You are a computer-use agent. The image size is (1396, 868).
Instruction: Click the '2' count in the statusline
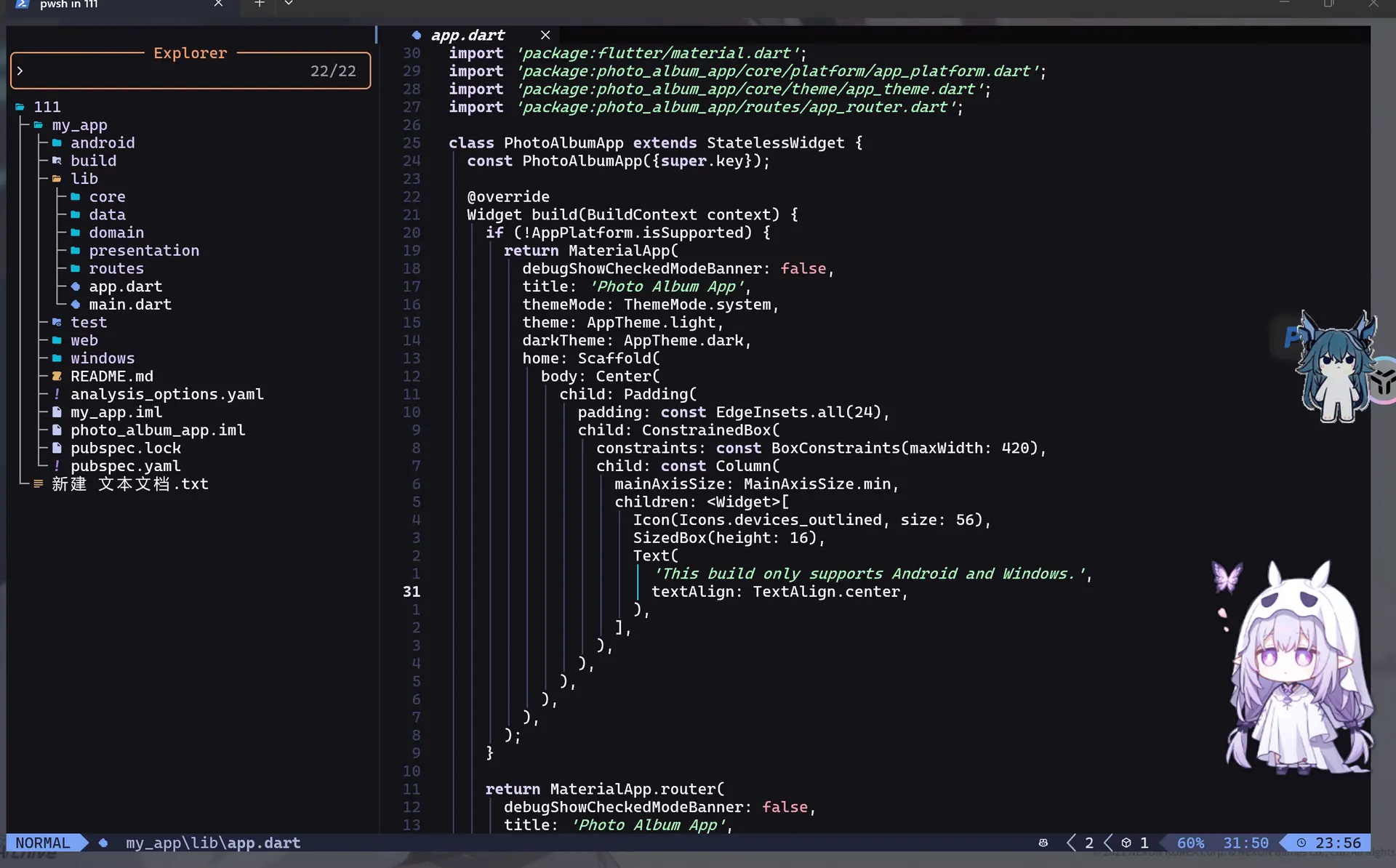pos(1089,843)
